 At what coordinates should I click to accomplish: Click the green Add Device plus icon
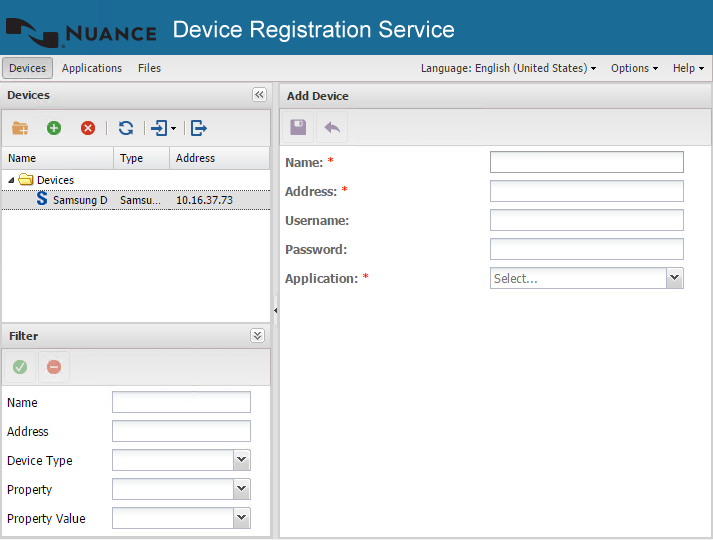click(x=54, y=128)
